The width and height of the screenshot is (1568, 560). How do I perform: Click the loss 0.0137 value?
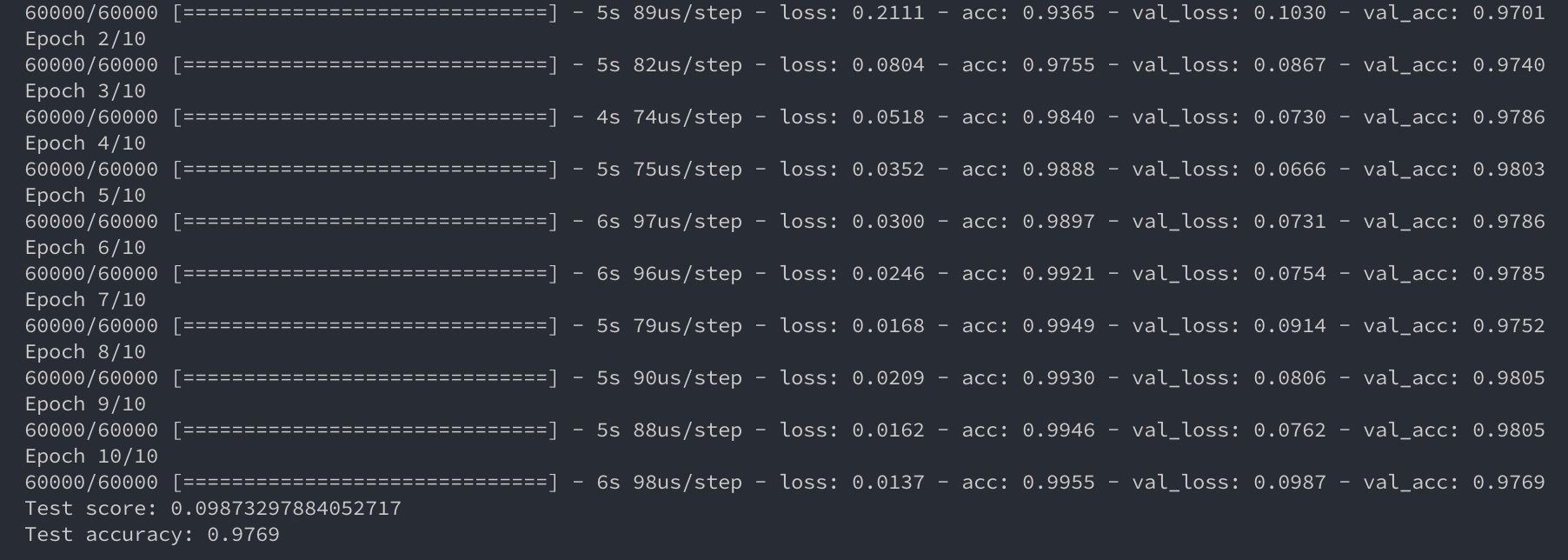tap(888, 483)
